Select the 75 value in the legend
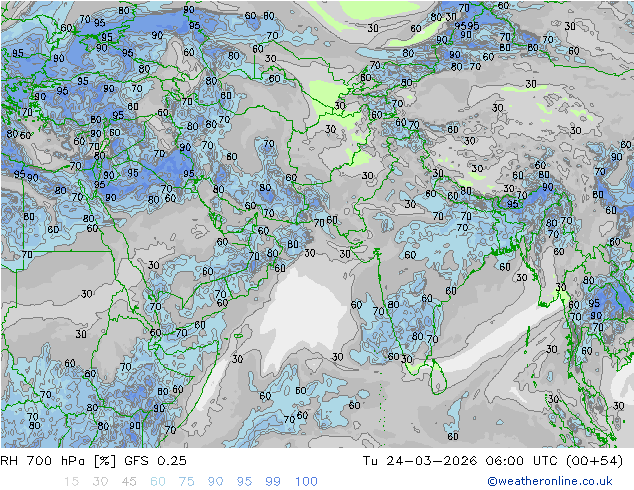 187,482
